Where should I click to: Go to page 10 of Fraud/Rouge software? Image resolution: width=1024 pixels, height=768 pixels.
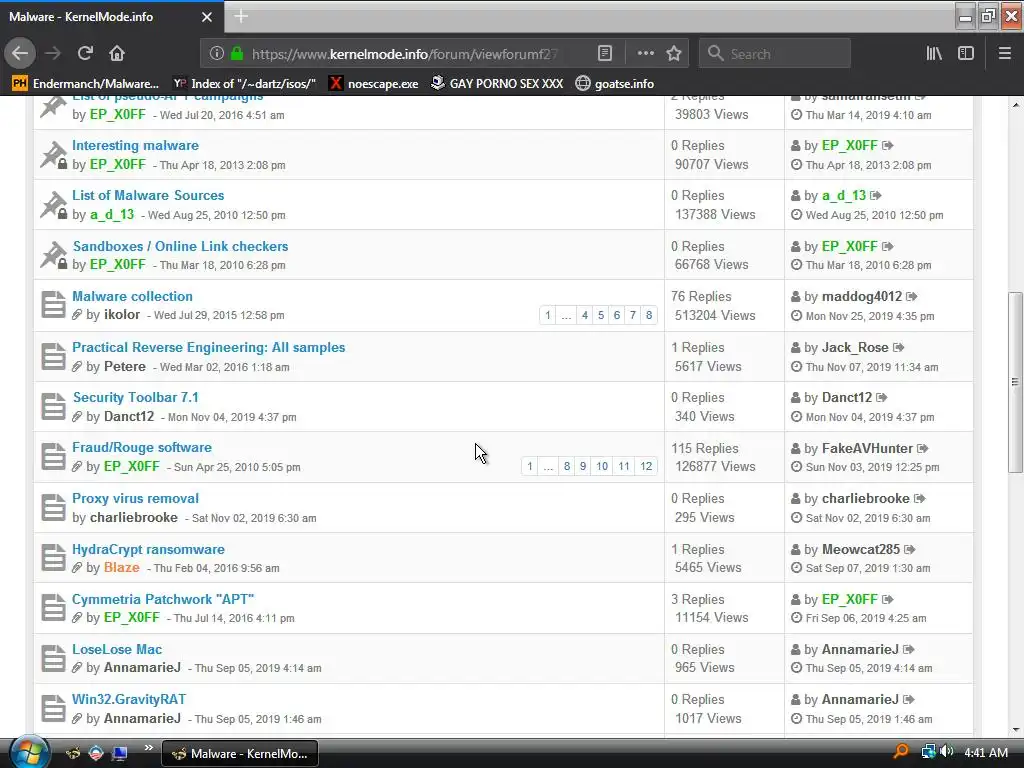pyautogui.click(x=602, y=466)
